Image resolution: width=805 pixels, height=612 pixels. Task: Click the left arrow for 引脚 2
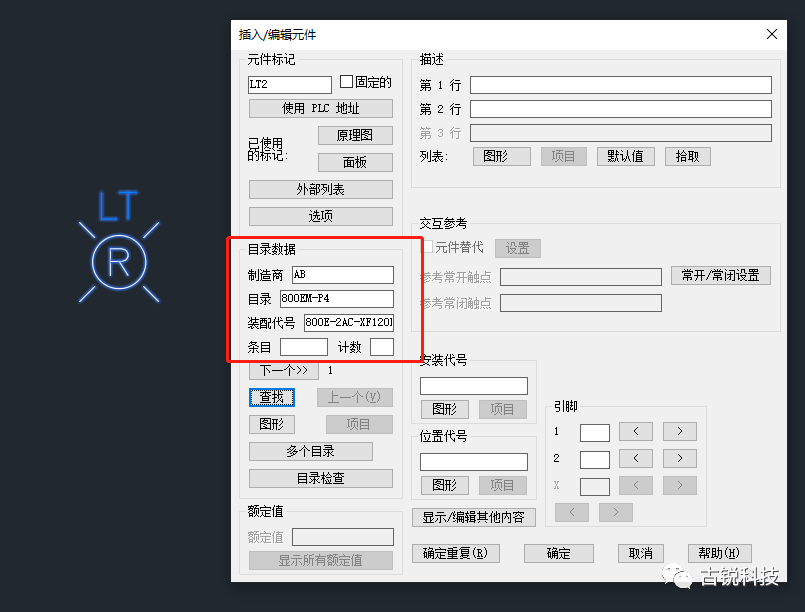[x=636, y=458]
